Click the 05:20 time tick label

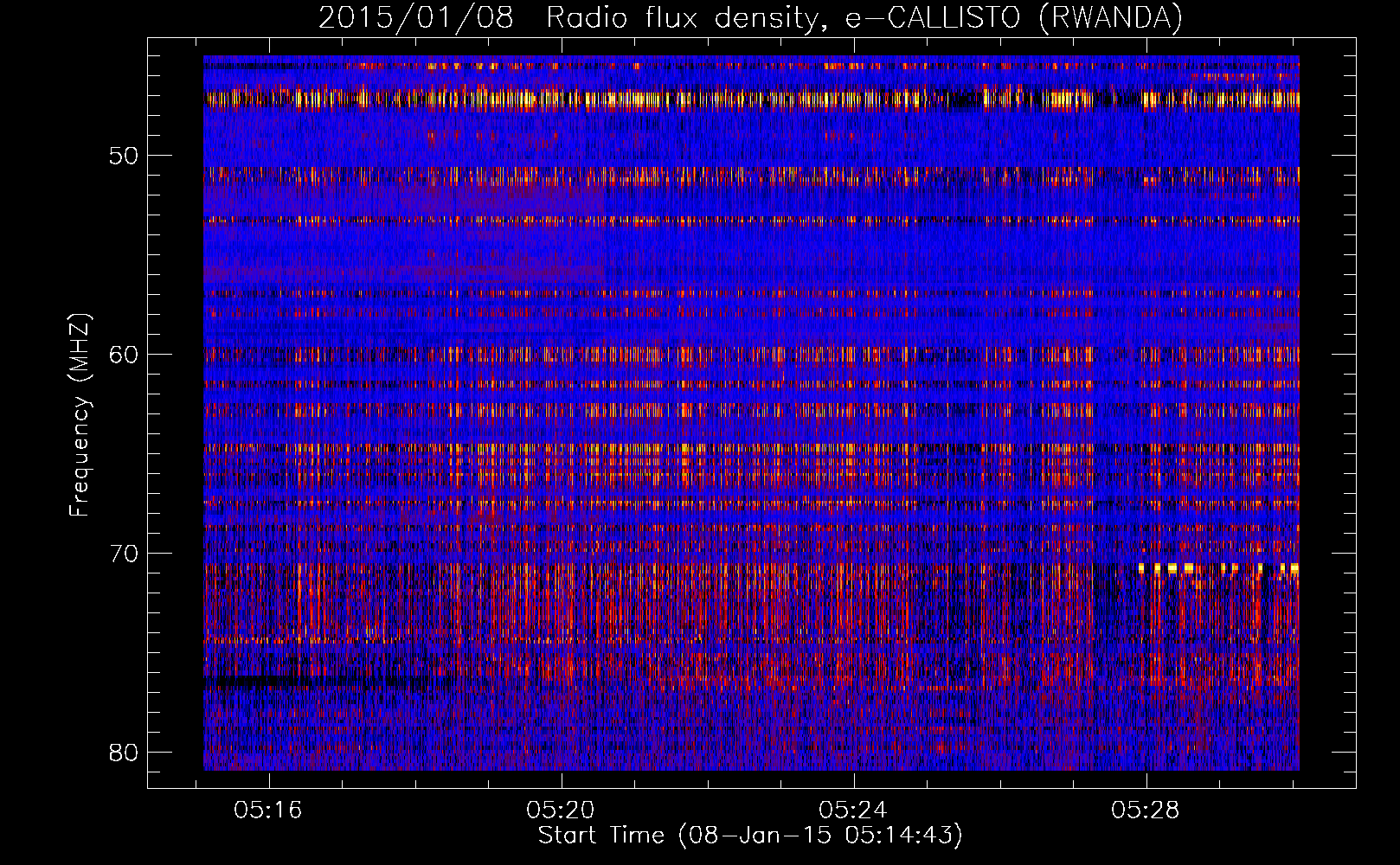point(561,811)
